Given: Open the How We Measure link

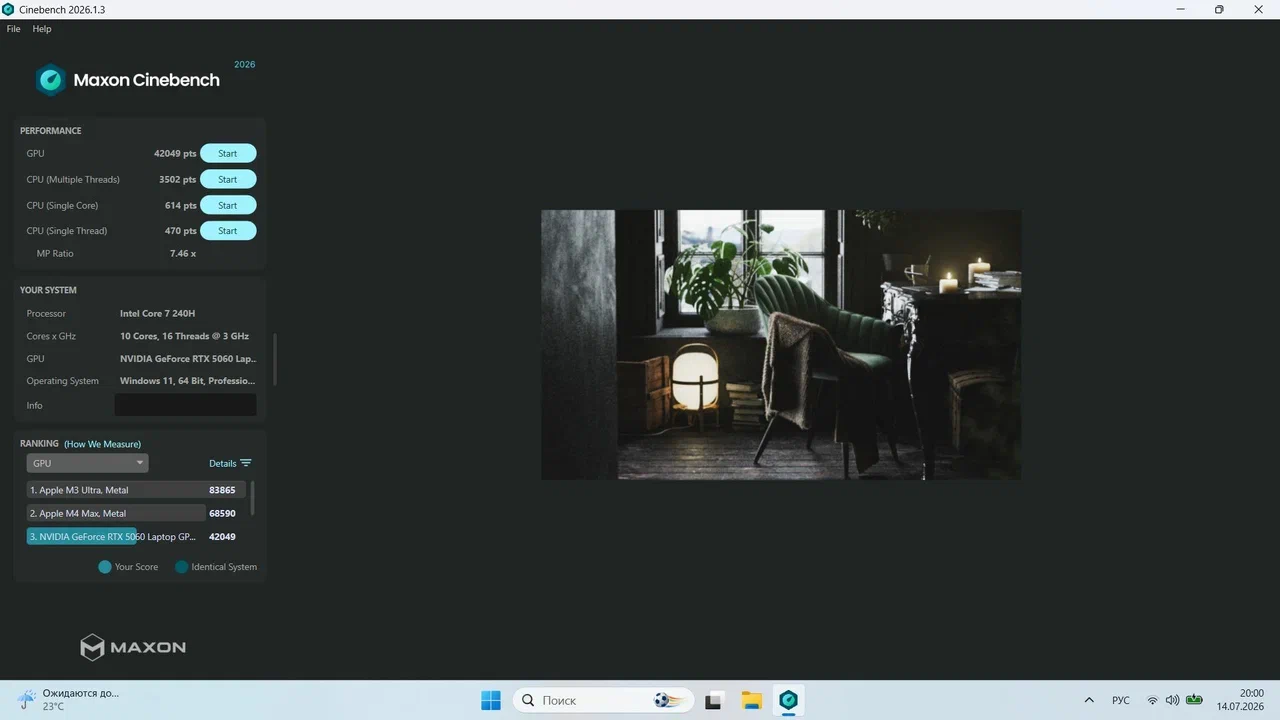Looking at the screenshot, I should coord(102,444).
